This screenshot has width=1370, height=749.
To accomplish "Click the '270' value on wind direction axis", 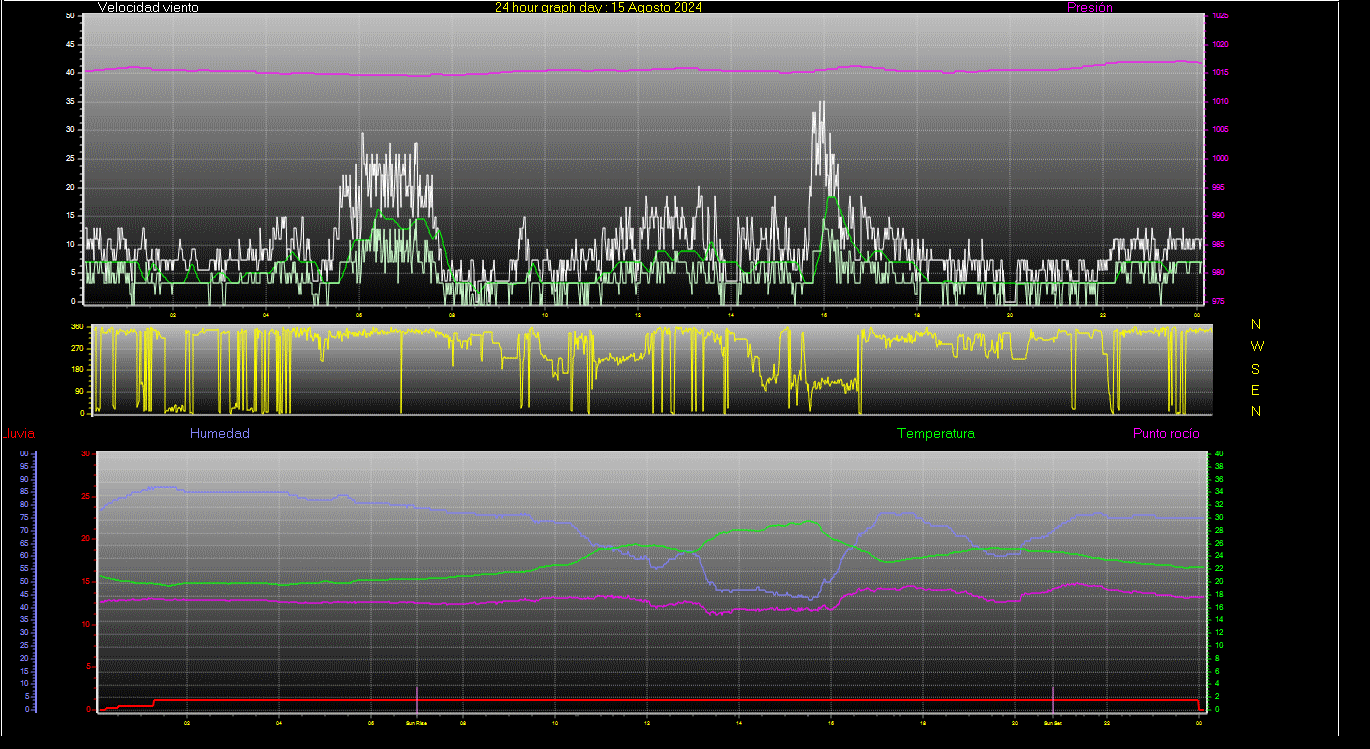I will tap(76, 348).
